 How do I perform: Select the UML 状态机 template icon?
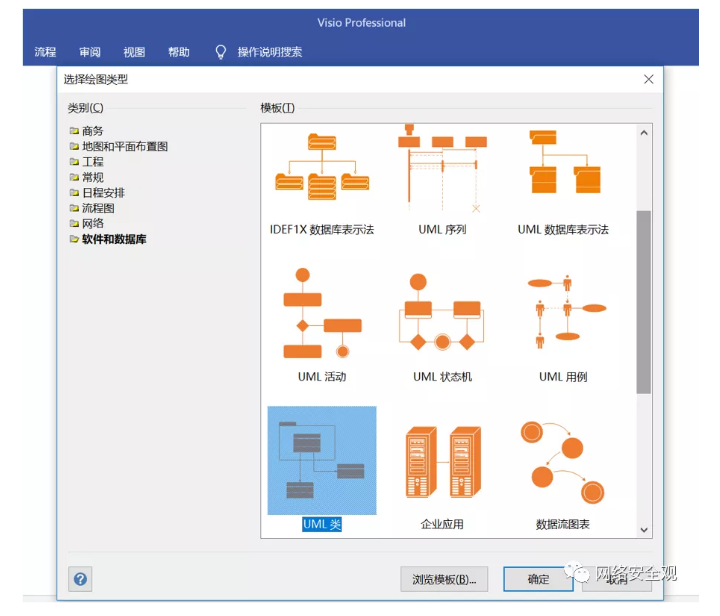tap(442, 312)
